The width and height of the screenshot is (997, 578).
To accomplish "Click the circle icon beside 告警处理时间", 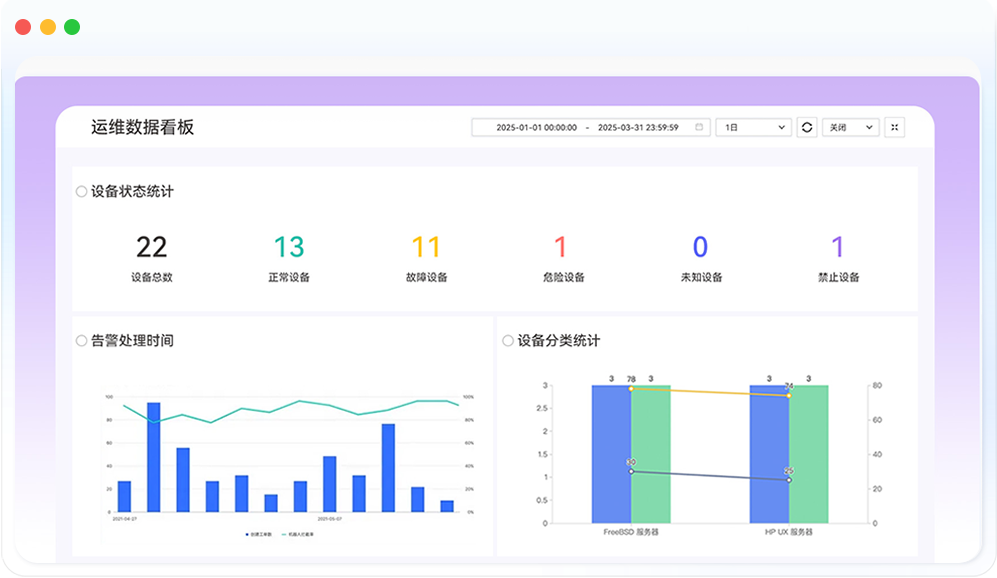I will (x=81, y=341).
